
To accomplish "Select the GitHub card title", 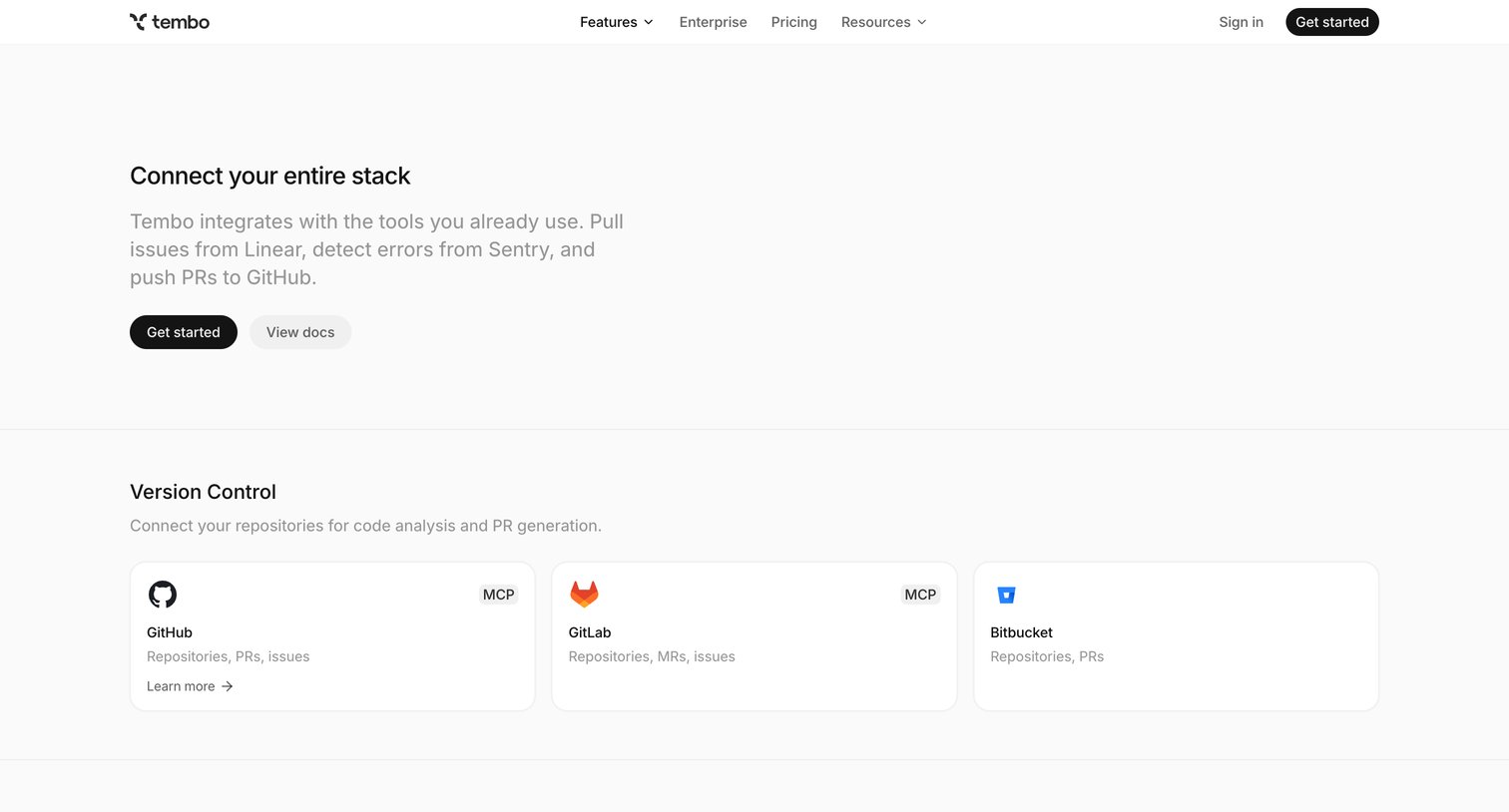I will click(170, 632).
